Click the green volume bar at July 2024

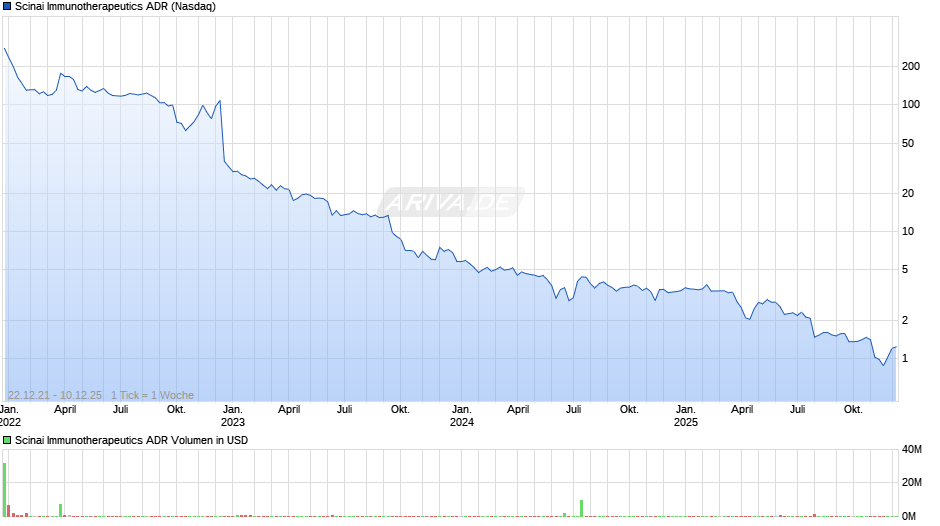coord(582,508)
